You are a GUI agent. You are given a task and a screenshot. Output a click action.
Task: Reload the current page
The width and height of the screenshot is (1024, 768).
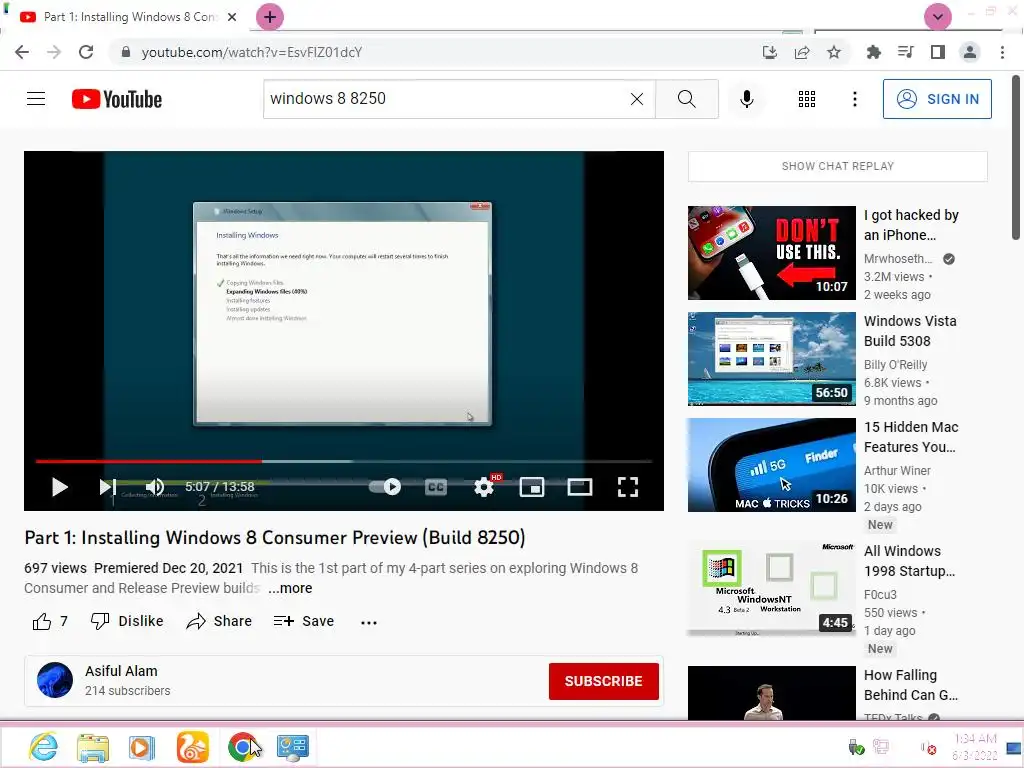click(86, 52)
